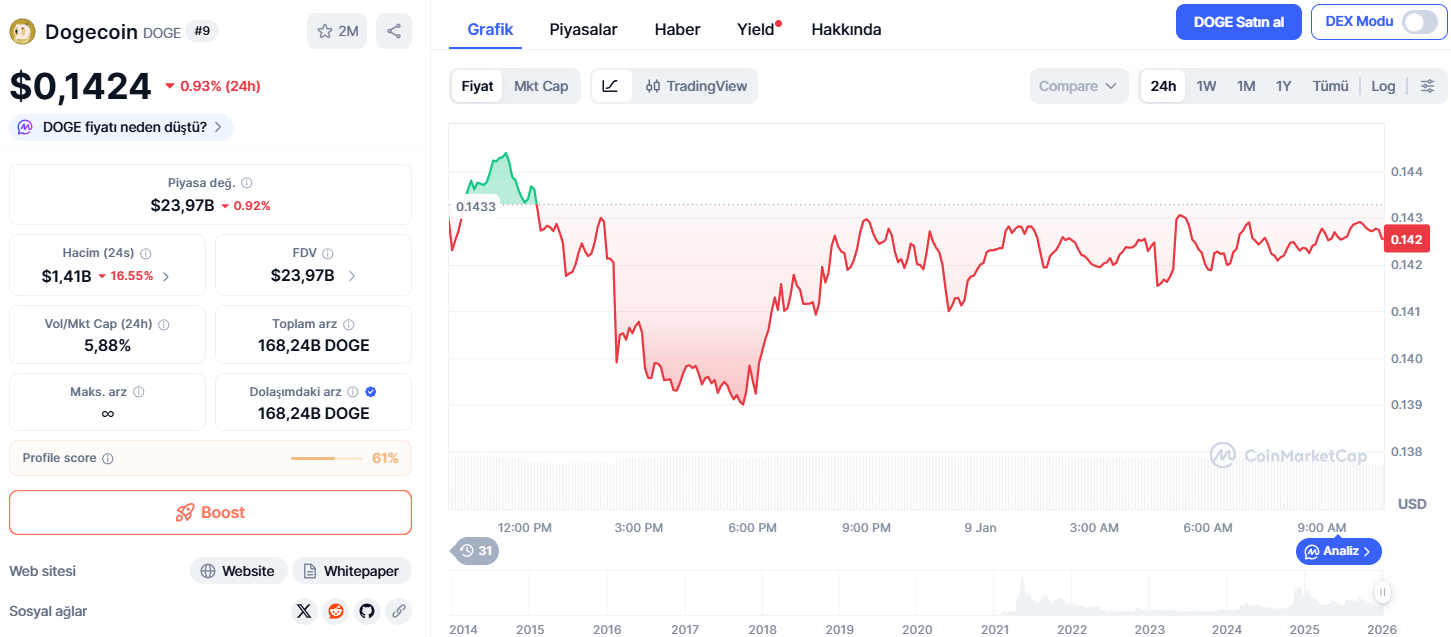Screen dimensions: 1451x637
Task: Switch to Grafik tab
Action: [490, 29]
